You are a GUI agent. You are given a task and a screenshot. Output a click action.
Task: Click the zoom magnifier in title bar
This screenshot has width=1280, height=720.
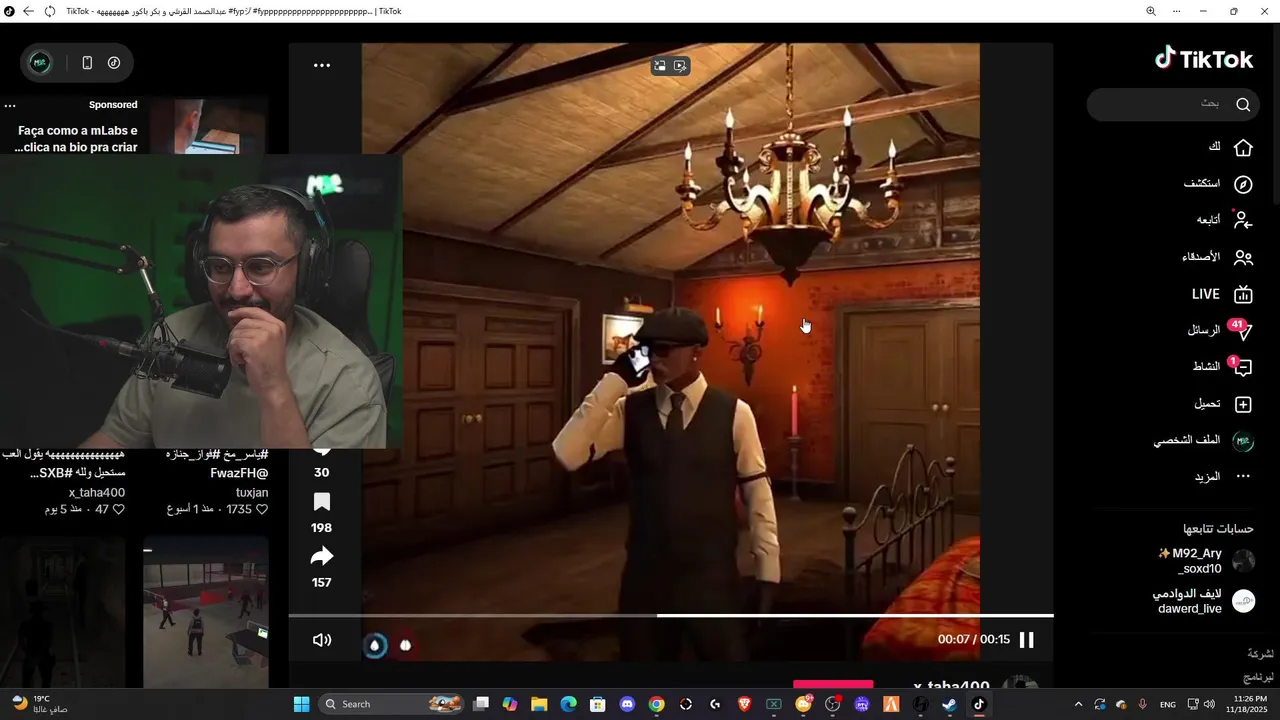(x=1151, y=11)
